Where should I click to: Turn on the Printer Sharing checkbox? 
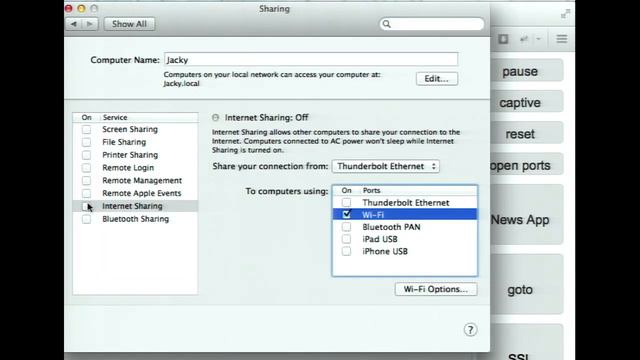tap(87, 155)
